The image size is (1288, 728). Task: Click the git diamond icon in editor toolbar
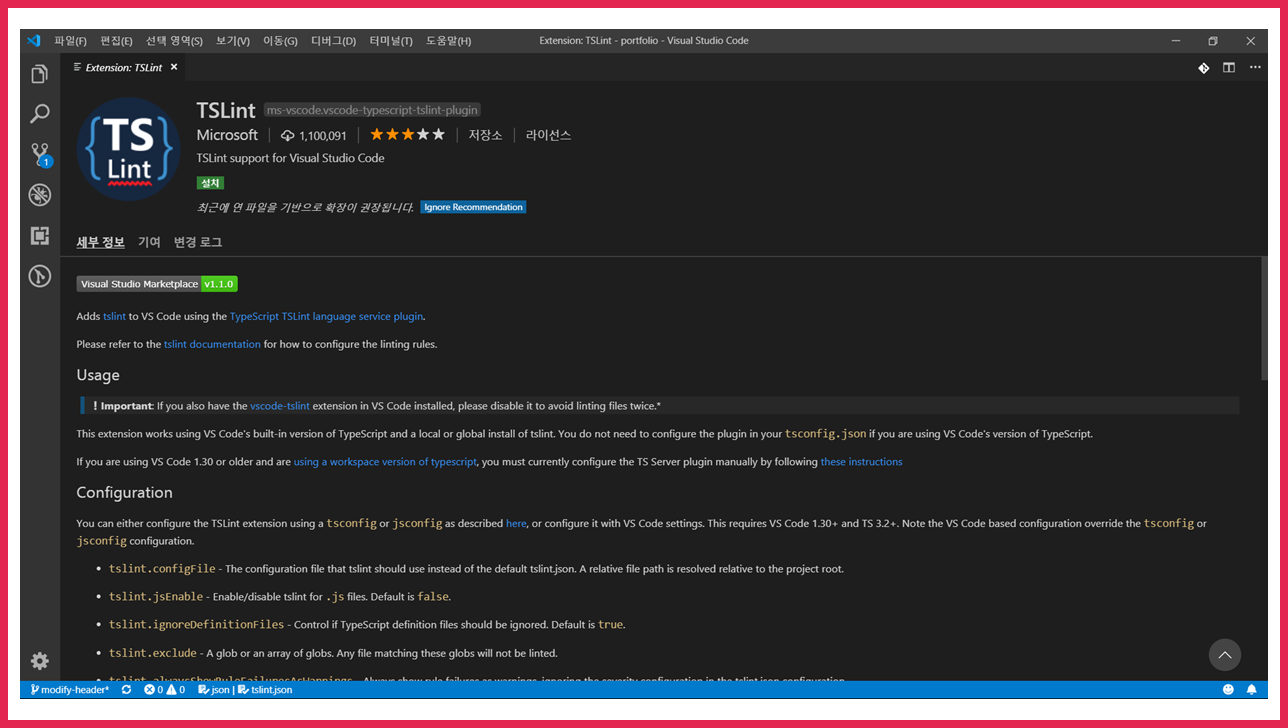click(1204, 68)
